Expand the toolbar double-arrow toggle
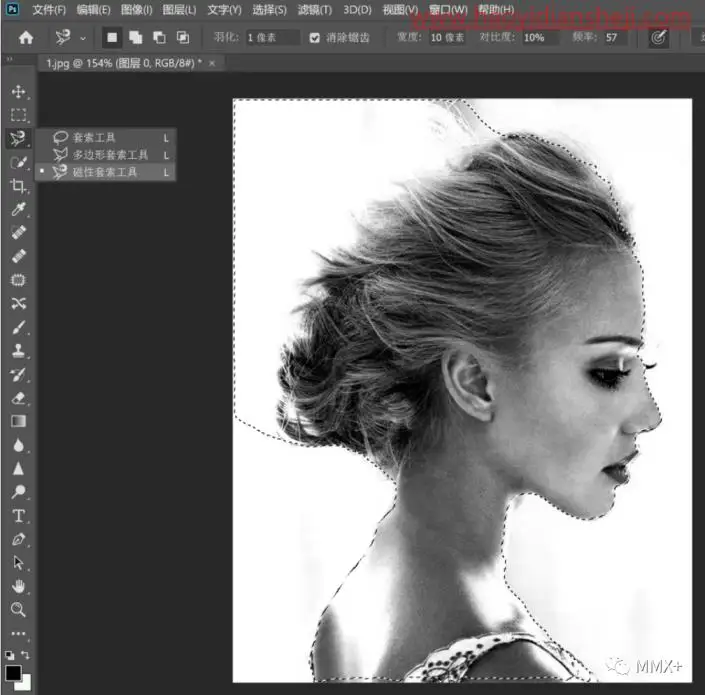 coord(9,58)
